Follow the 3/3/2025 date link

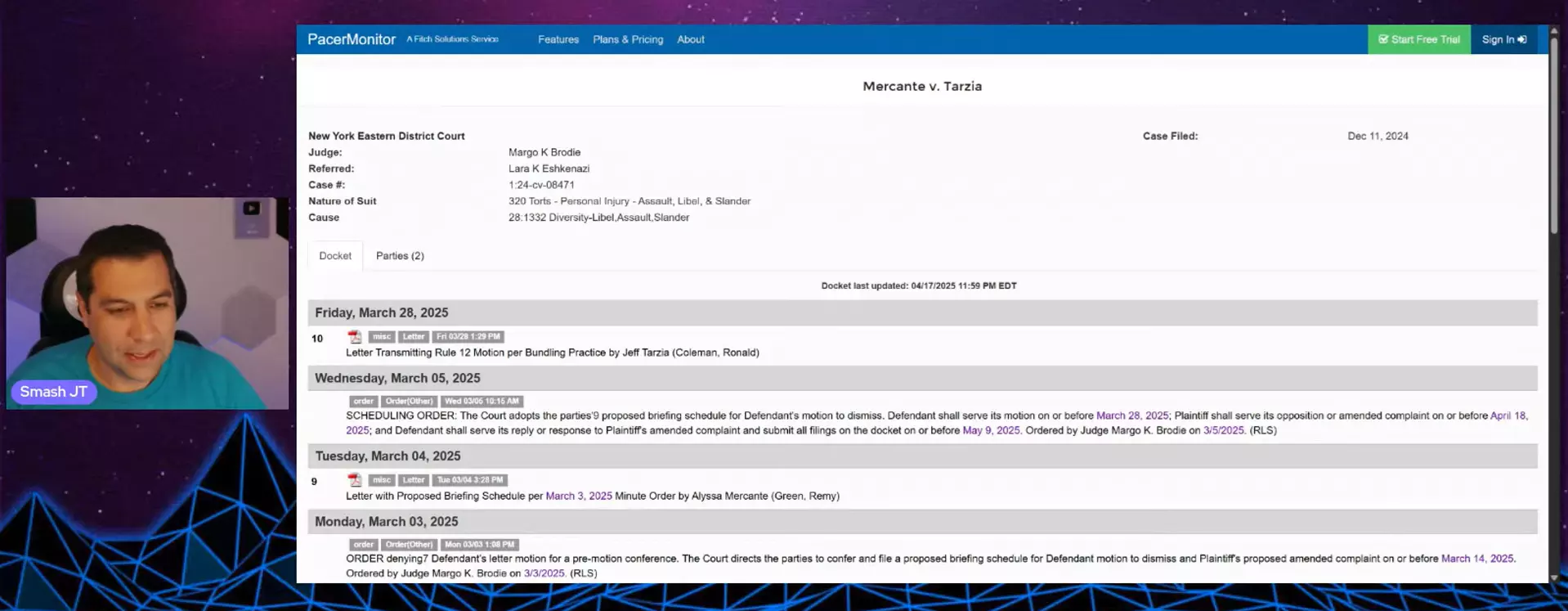[544, 573]
